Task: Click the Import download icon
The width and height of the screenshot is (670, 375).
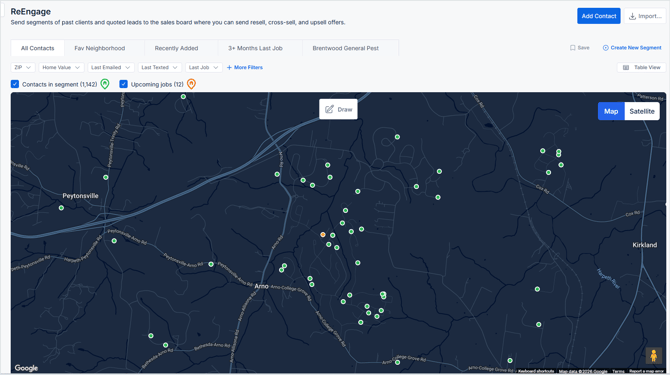Action: tap(632, 16)
